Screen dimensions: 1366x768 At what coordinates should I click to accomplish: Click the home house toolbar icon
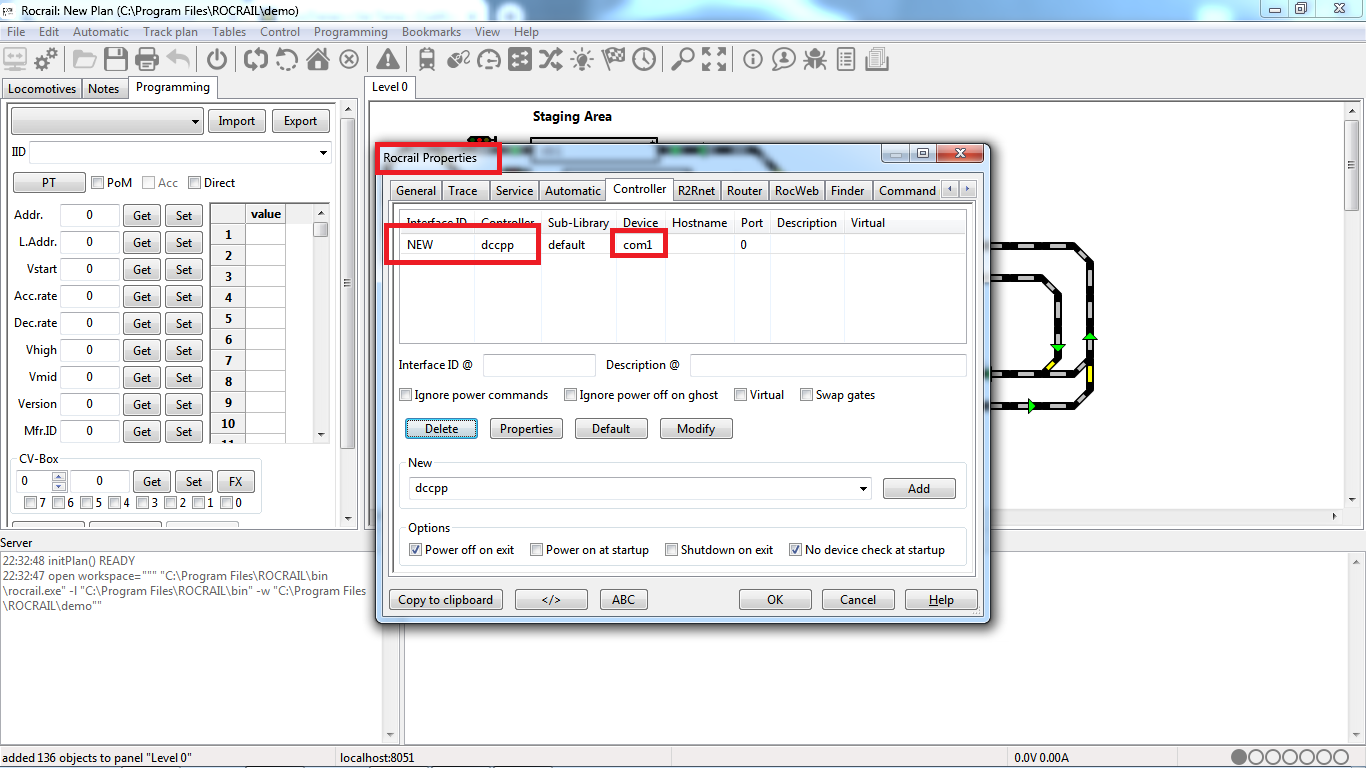(318, 59)
